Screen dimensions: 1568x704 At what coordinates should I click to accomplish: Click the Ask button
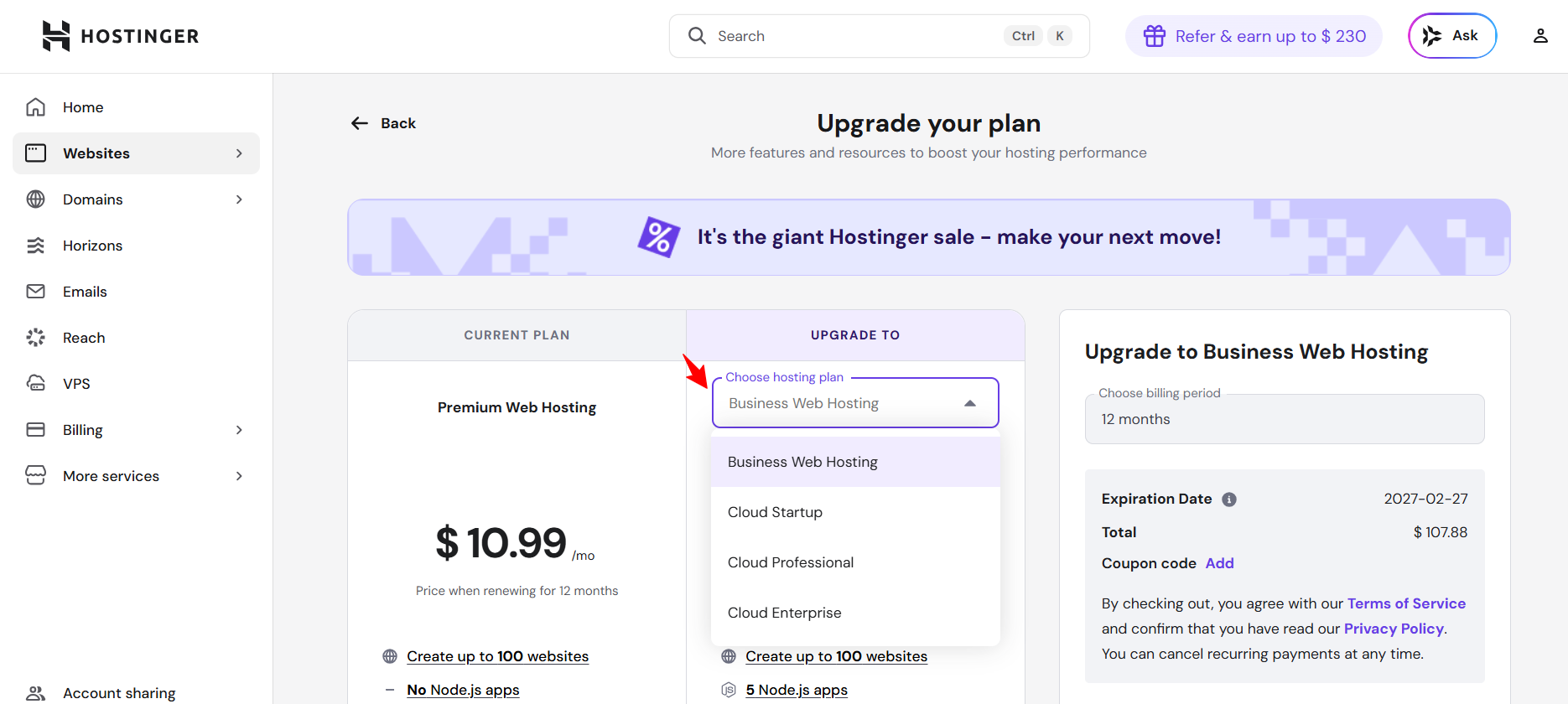point(1452,35)
